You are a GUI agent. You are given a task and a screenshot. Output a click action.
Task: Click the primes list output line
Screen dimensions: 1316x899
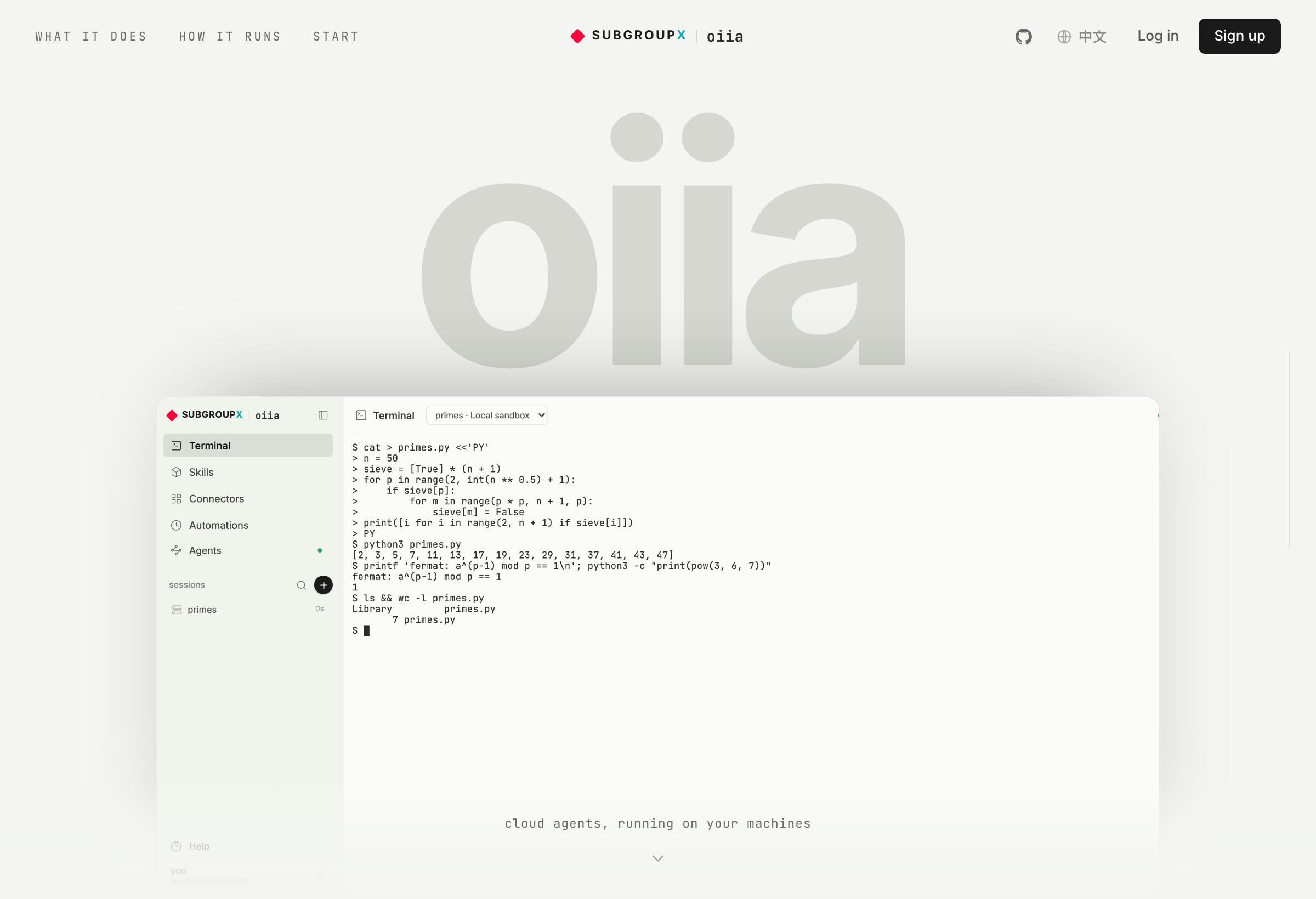[513, 555]
